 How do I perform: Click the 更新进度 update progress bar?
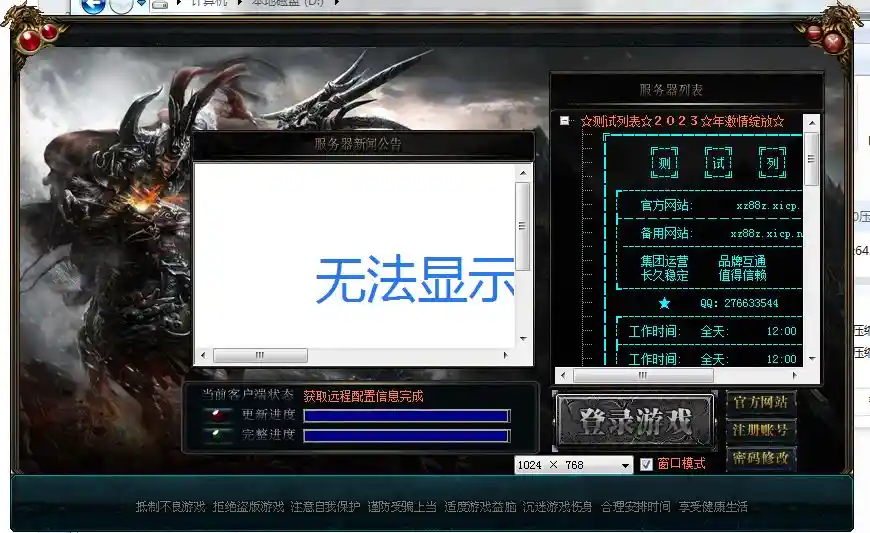pyautogui.click(x=406, y=416)
